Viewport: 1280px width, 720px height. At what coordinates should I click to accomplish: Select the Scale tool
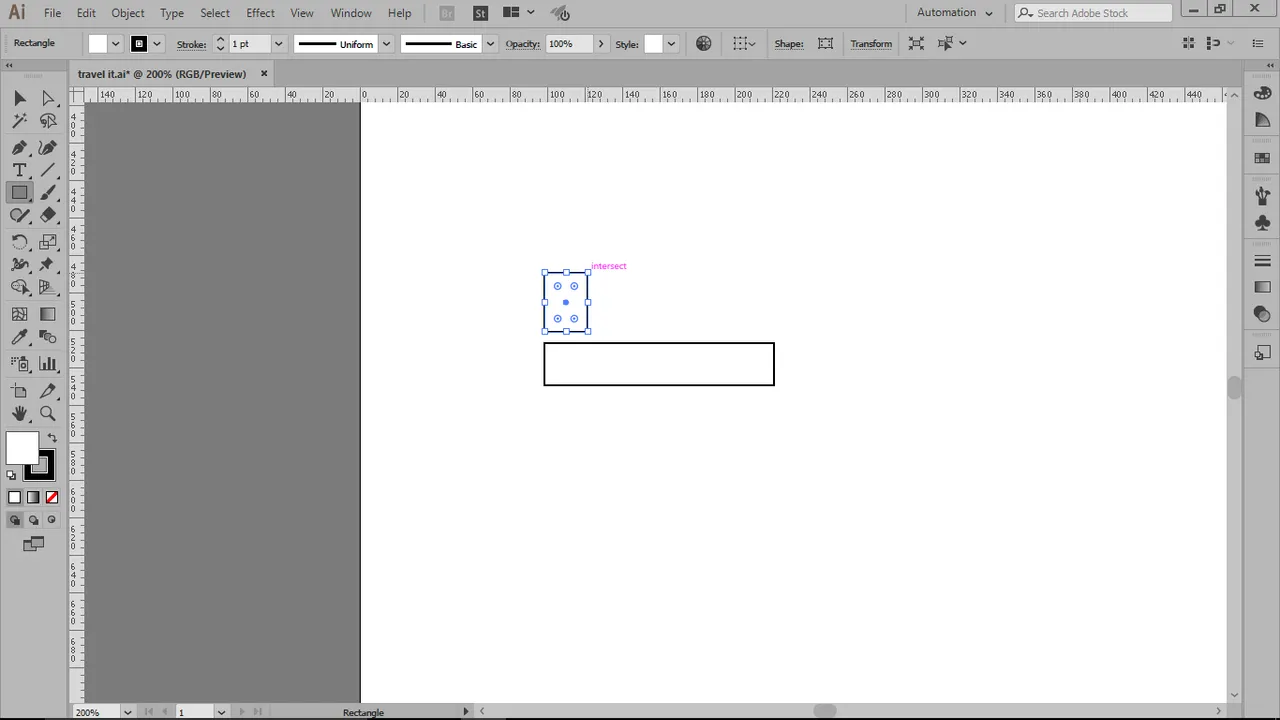(x=47, y=242)
